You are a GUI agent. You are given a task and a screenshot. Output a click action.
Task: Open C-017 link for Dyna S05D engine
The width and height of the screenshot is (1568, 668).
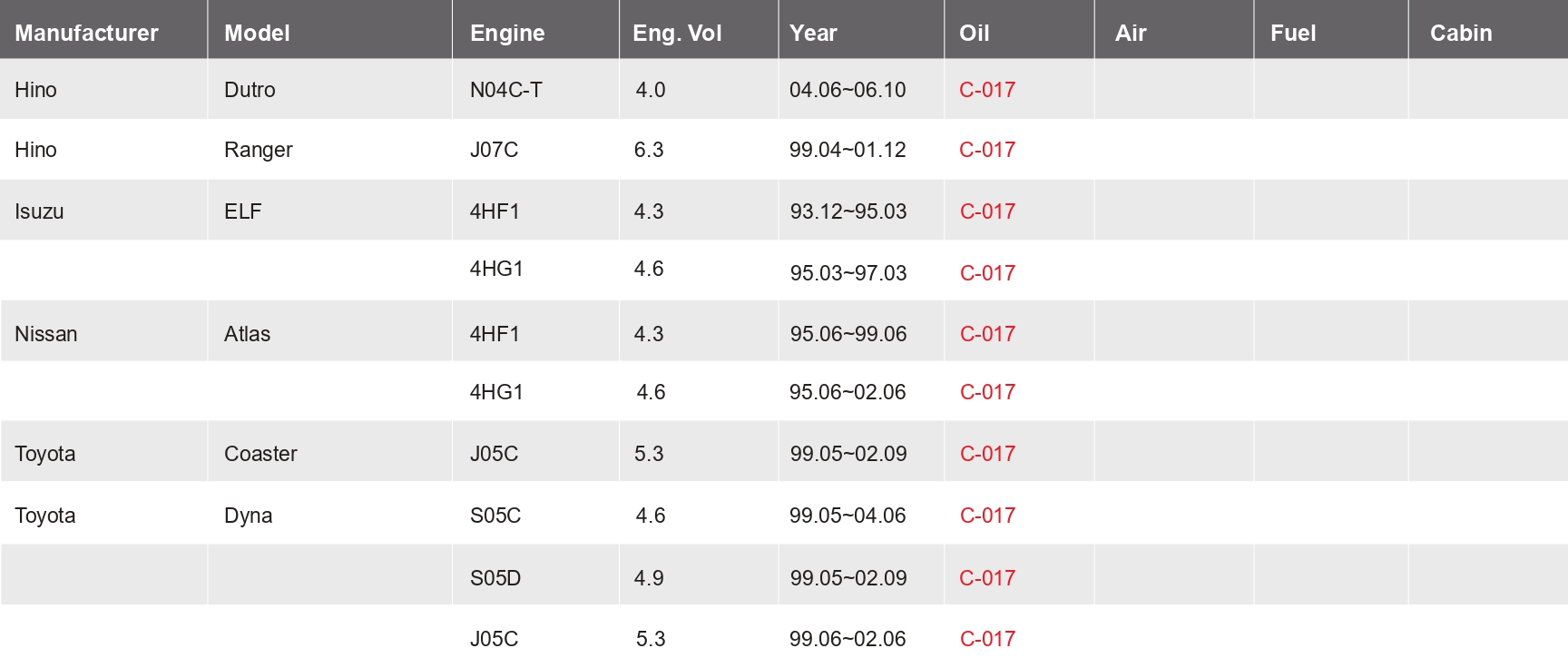click(x=987, y=578)
